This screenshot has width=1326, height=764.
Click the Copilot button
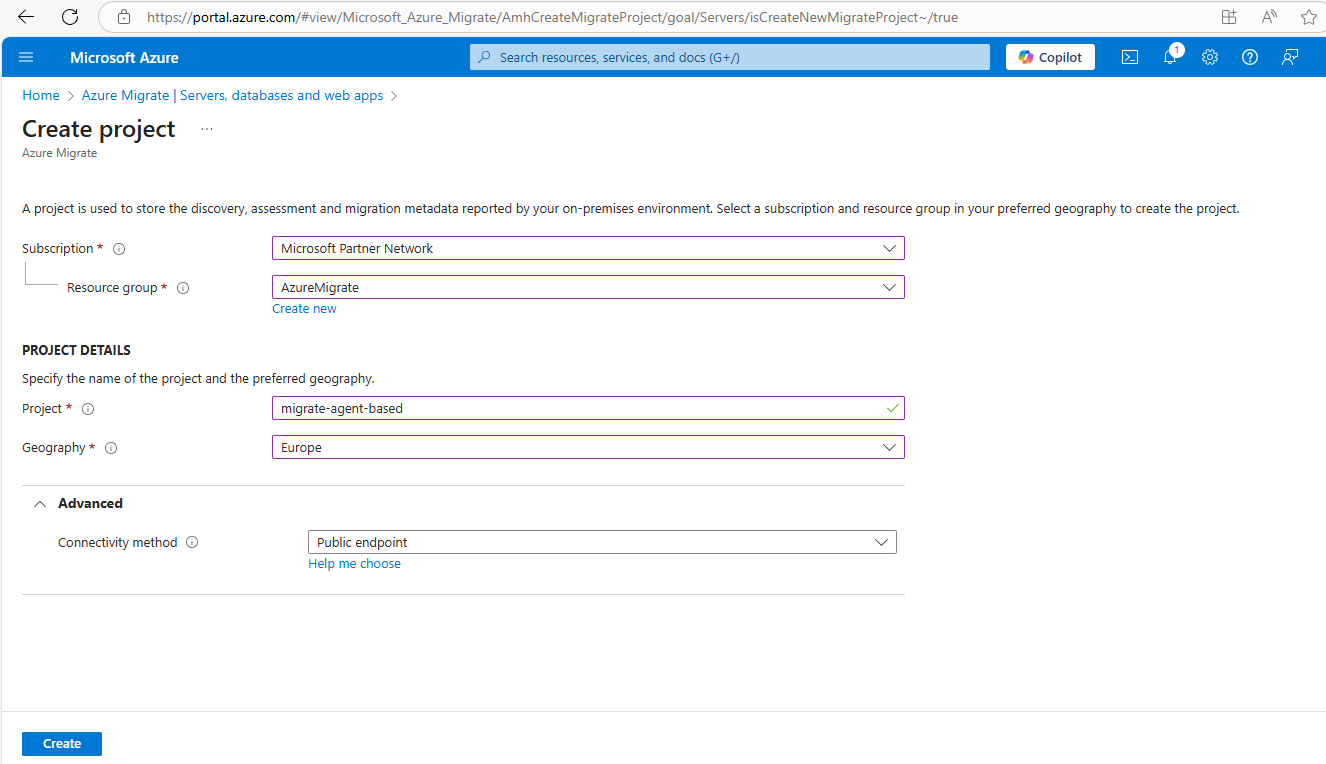(1050, 57)
